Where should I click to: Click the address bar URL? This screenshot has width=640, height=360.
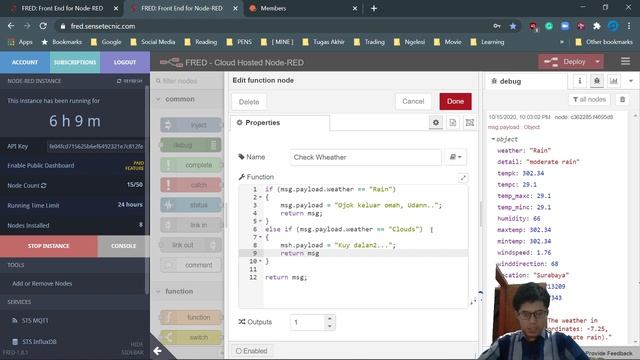(x=102, y=26)
